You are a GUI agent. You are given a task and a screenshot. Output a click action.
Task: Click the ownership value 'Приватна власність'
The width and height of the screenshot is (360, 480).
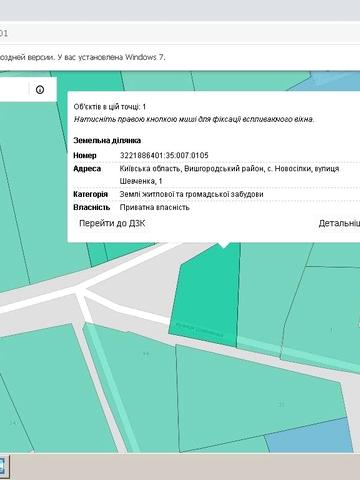pyautogui.click(x=154, y=207)
